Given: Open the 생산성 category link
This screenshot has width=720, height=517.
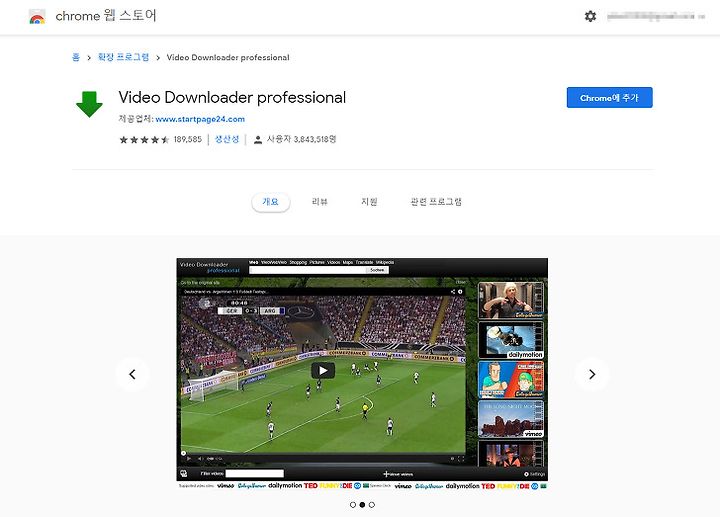Looking at the screenshot, I should tap(227, 139).
